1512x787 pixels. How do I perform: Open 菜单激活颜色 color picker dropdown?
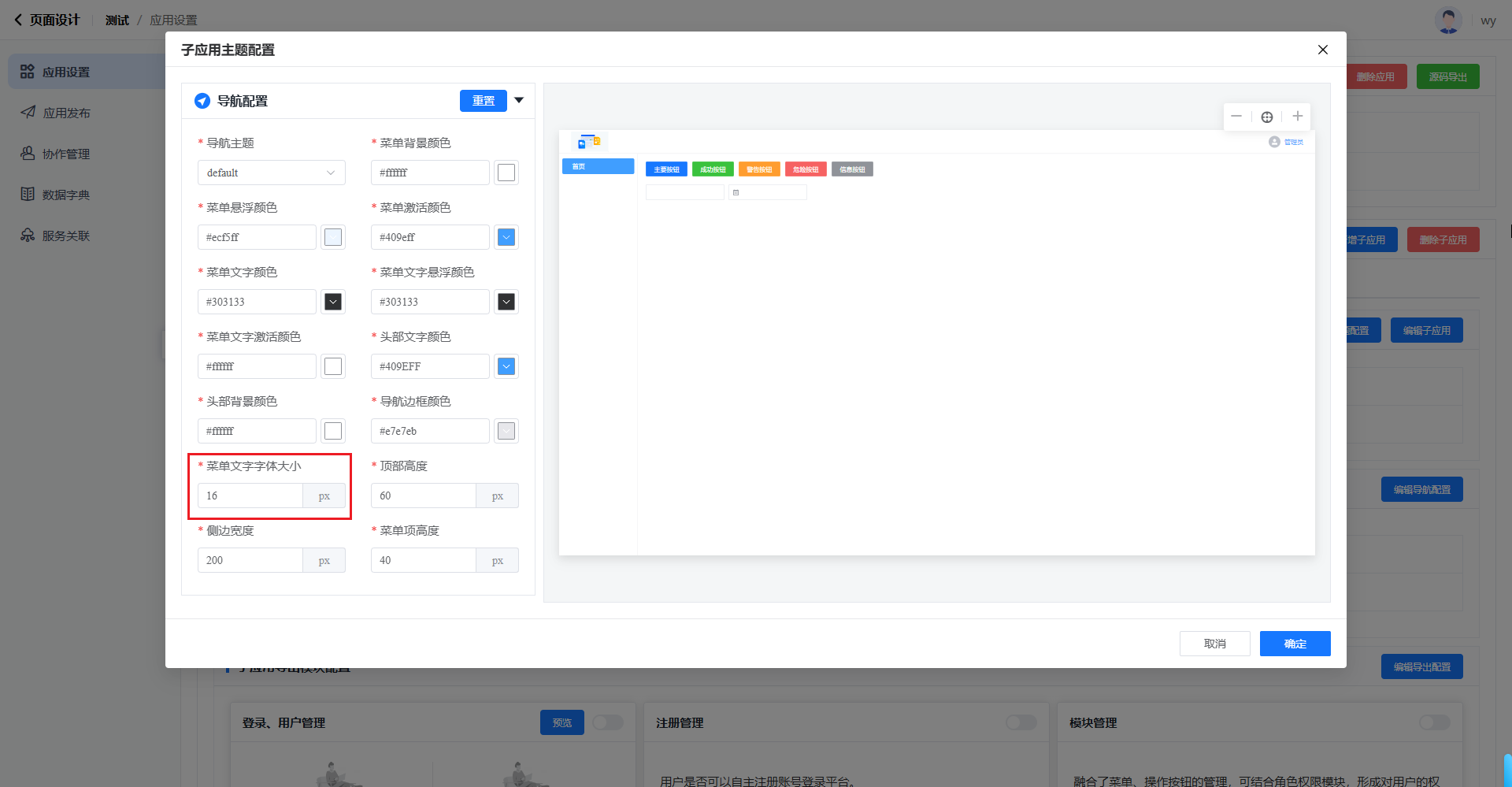tap(506, 237)
